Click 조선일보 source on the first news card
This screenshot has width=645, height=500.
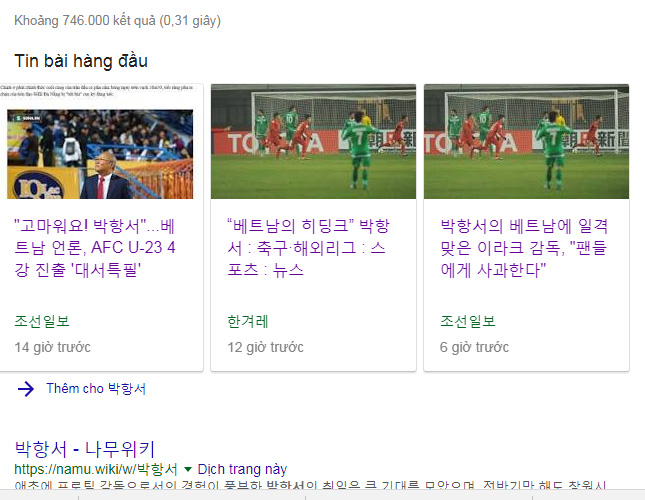click(42, 321)
